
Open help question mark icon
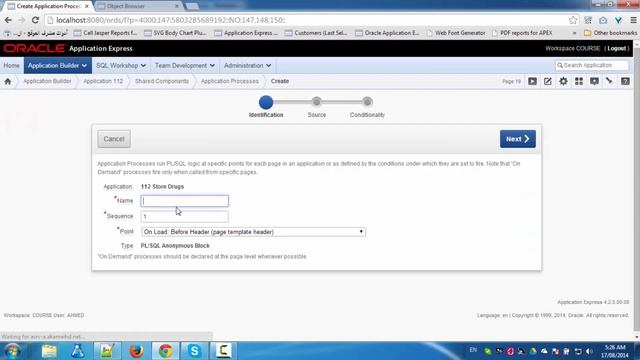tap(625, 81)
